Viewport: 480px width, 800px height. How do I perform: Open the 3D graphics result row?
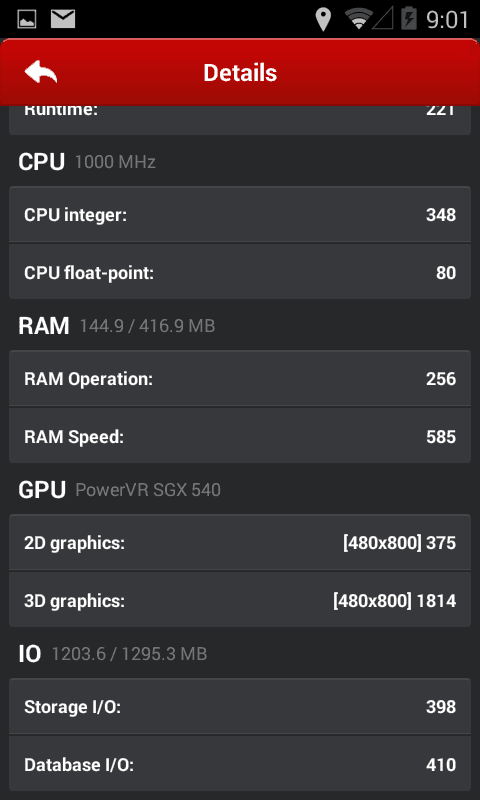(x=240, y=600)
